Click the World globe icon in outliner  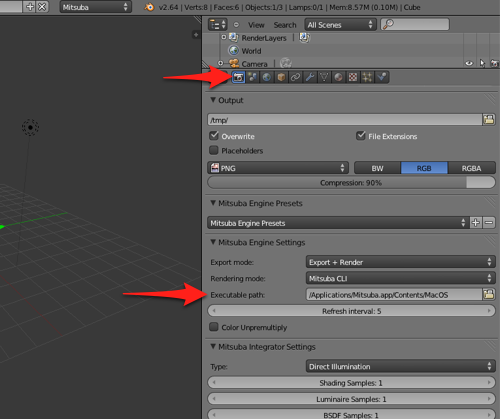(234, 51)
